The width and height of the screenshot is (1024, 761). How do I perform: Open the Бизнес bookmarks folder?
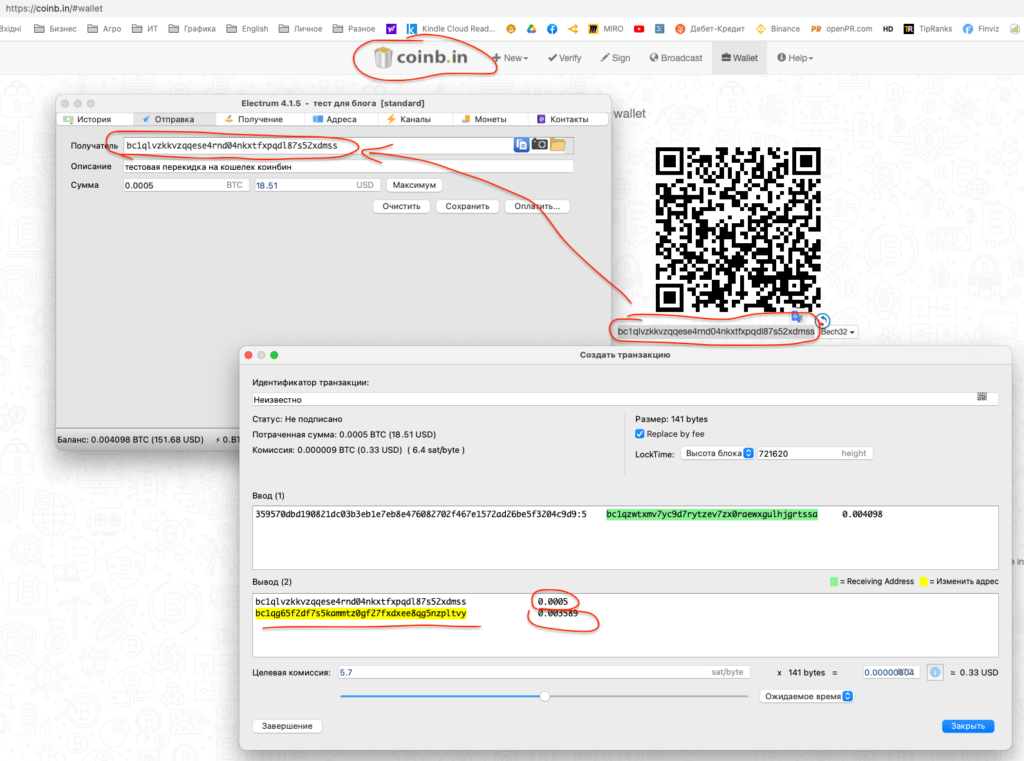(x=56, y=29)
